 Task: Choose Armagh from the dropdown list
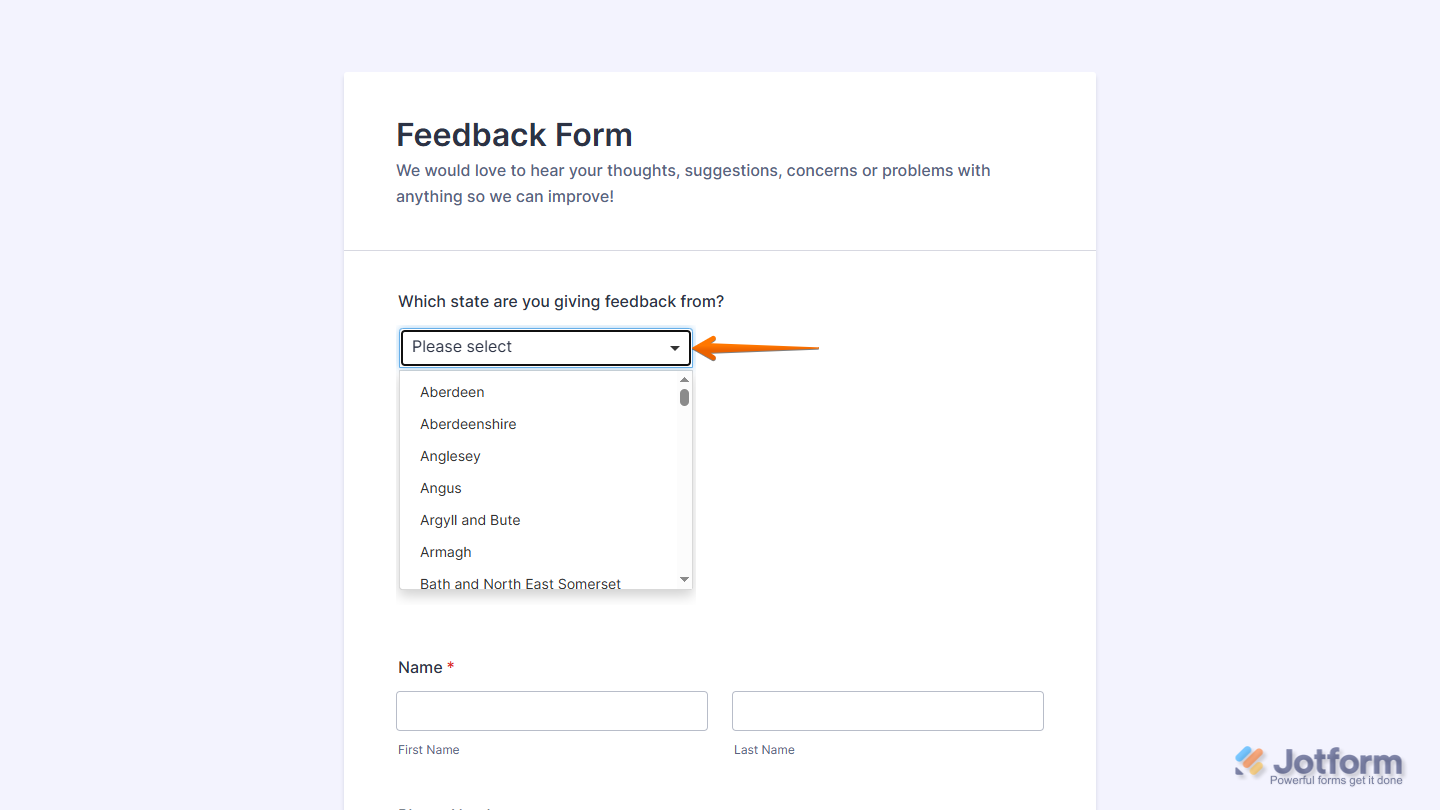446,552
